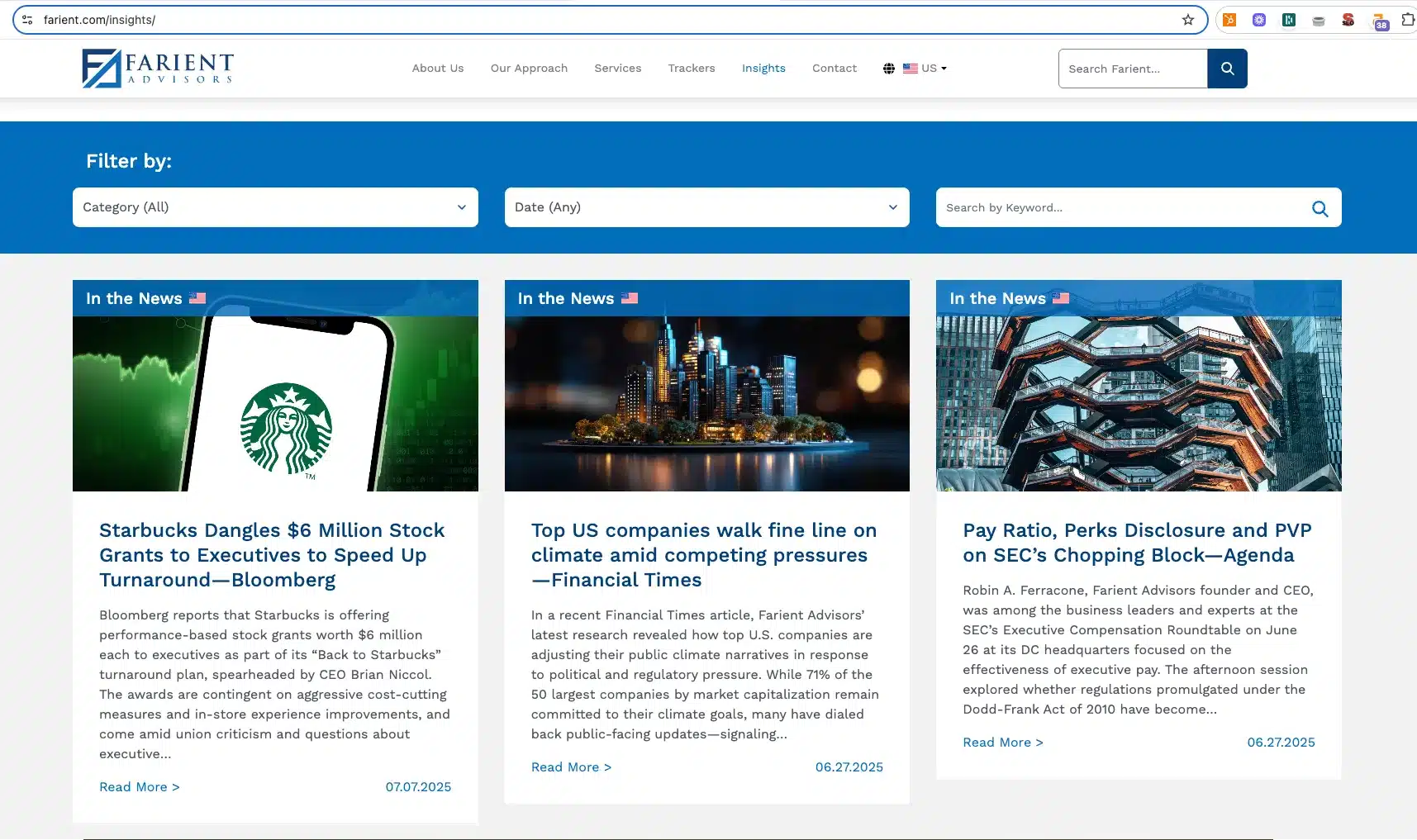Click the purple circular extension icon

1259,20
